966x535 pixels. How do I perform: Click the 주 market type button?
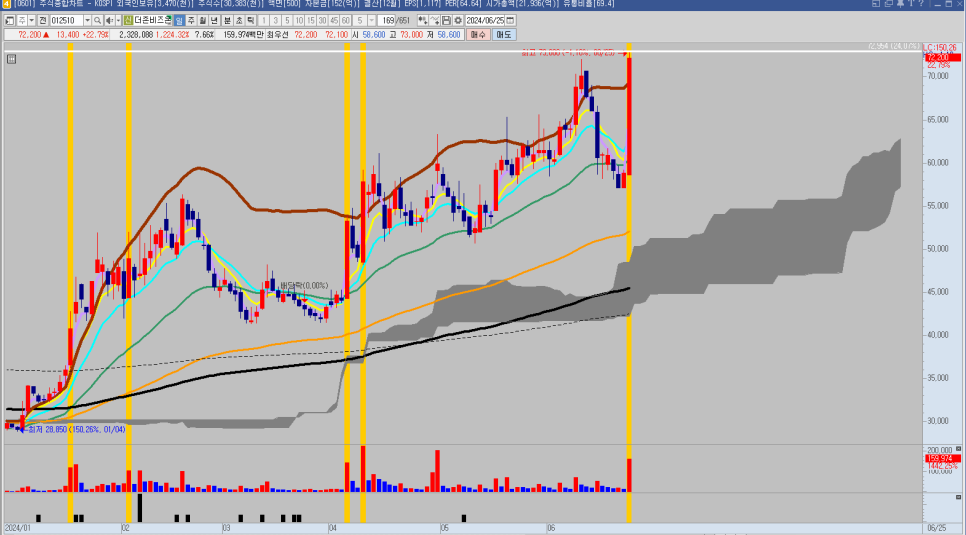point(22,20)
